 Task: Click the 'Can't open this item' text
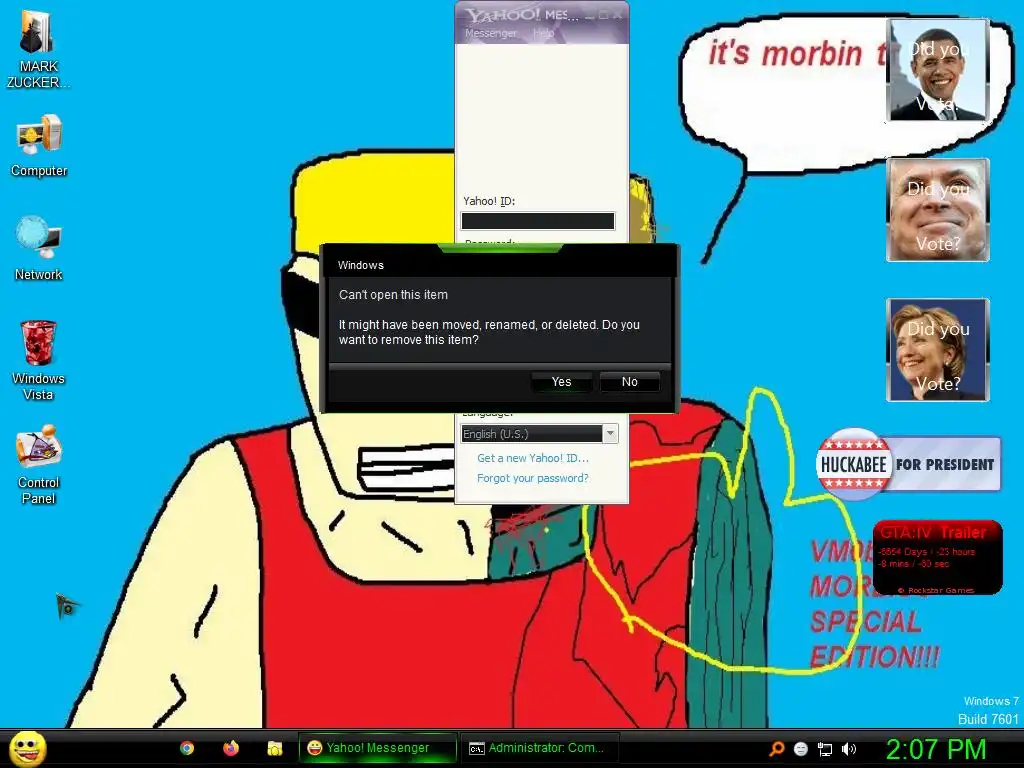pyautogui.click(x=393, y=295)
